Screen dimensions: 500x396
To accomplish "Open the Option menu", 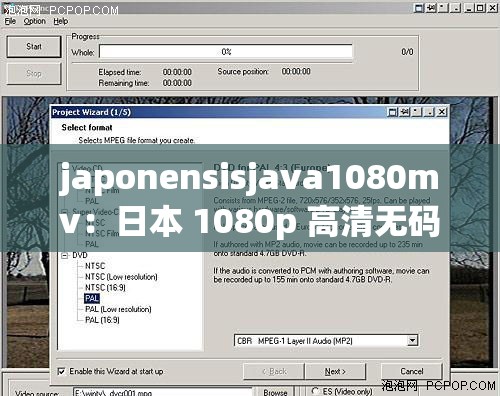I will (34, 21).
